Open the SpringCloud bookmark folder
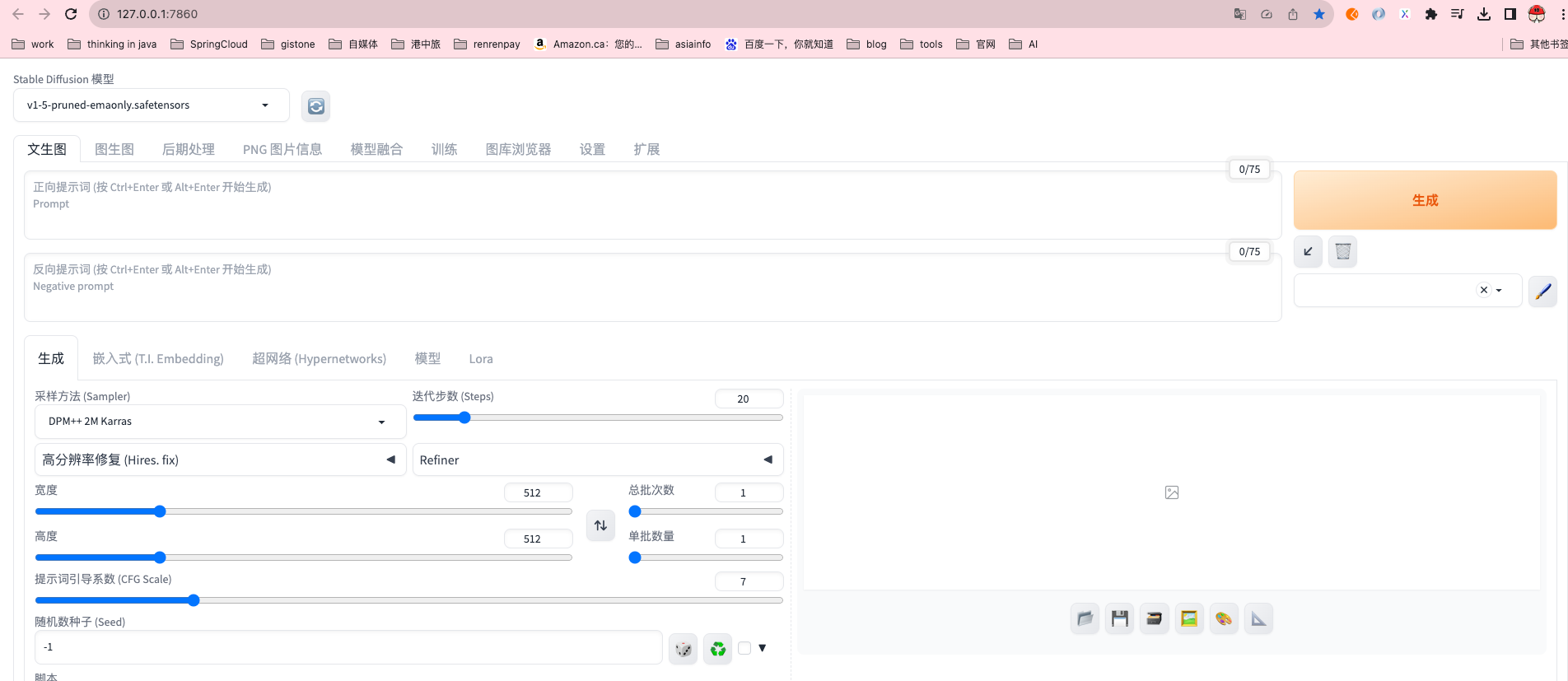 pyautogui.click(x=209, y=44)
